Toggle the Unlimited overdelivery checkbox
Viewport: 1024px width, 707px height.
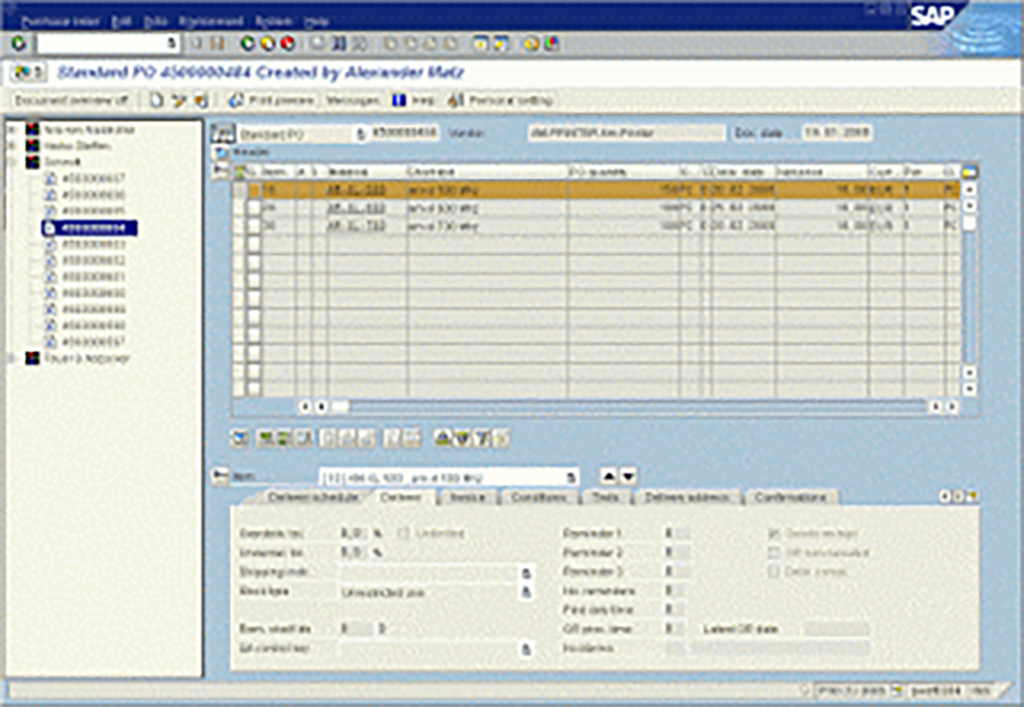pos(405,534)
